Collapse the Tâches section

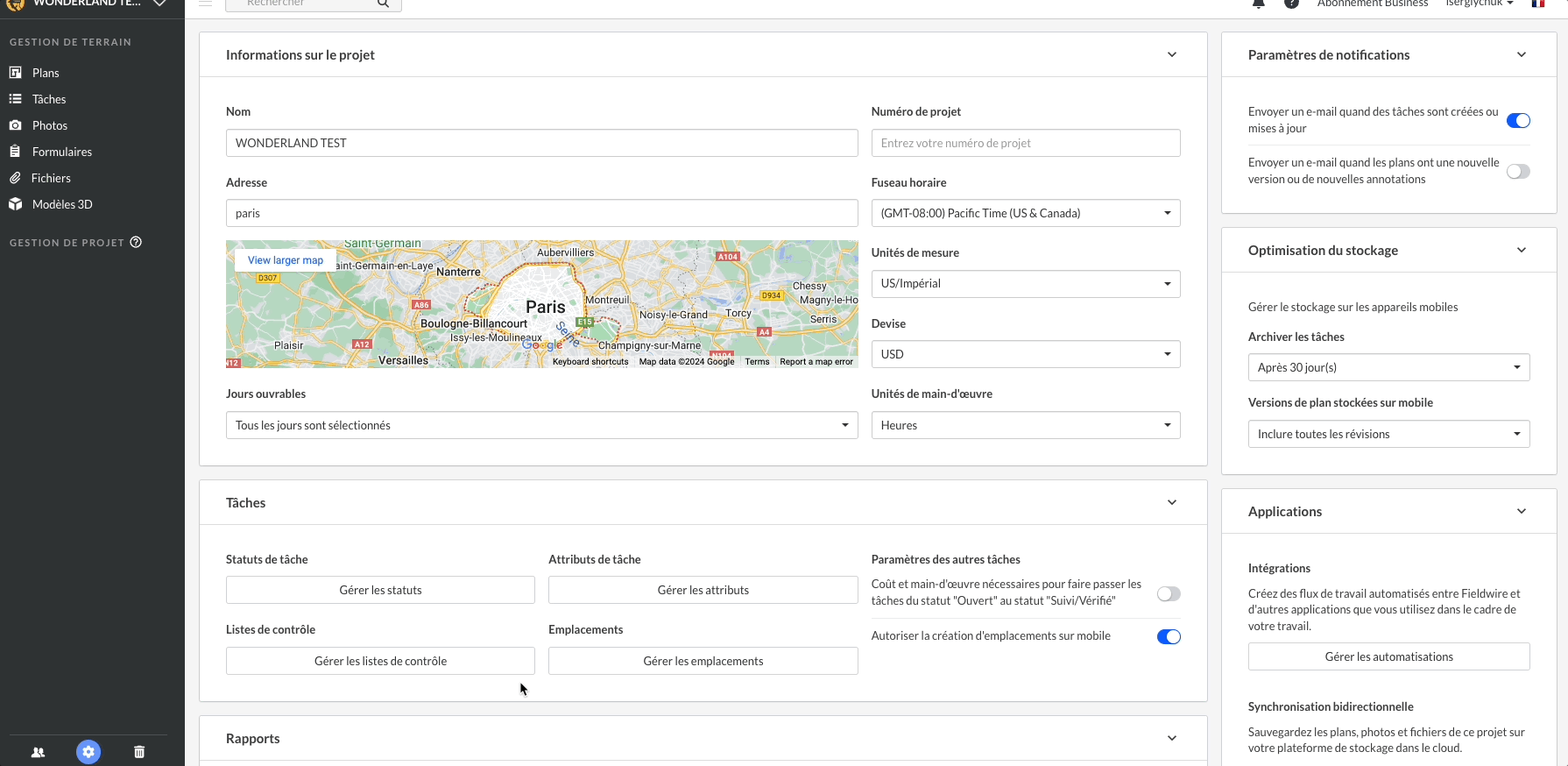coord(1172,503)
